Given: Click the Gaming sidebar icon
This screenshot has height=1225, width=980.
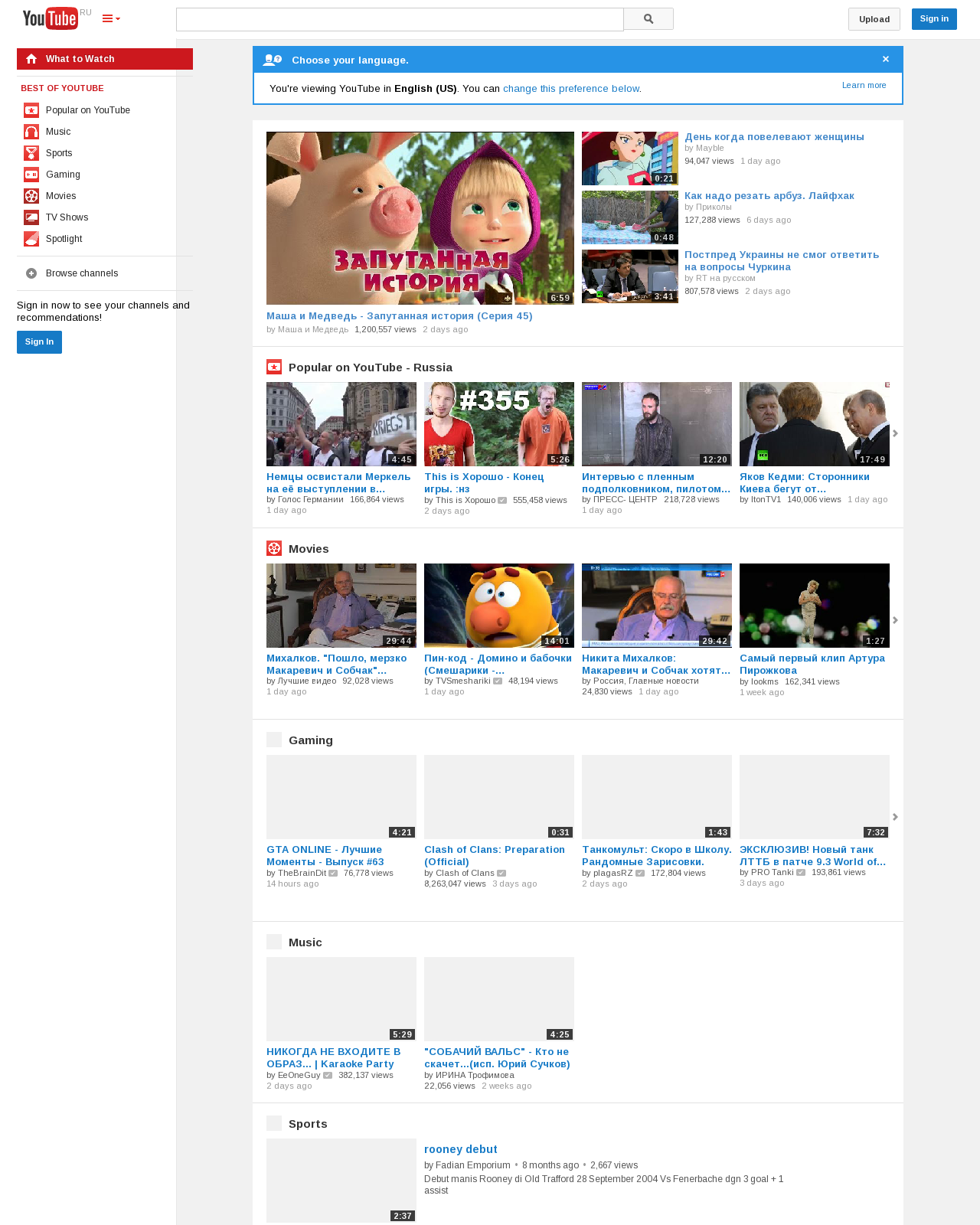Looking at the screenshot, I should coord(31,175).
